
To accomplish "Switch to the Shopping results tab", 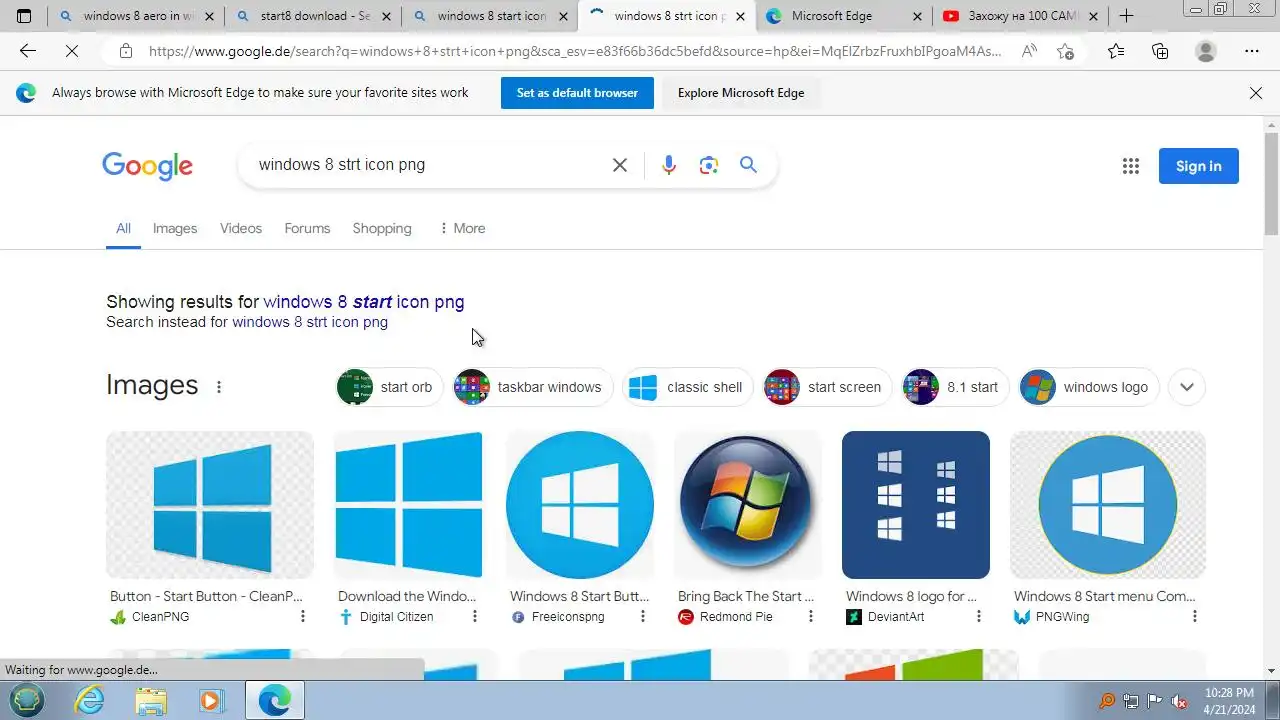I will [382, 228].
